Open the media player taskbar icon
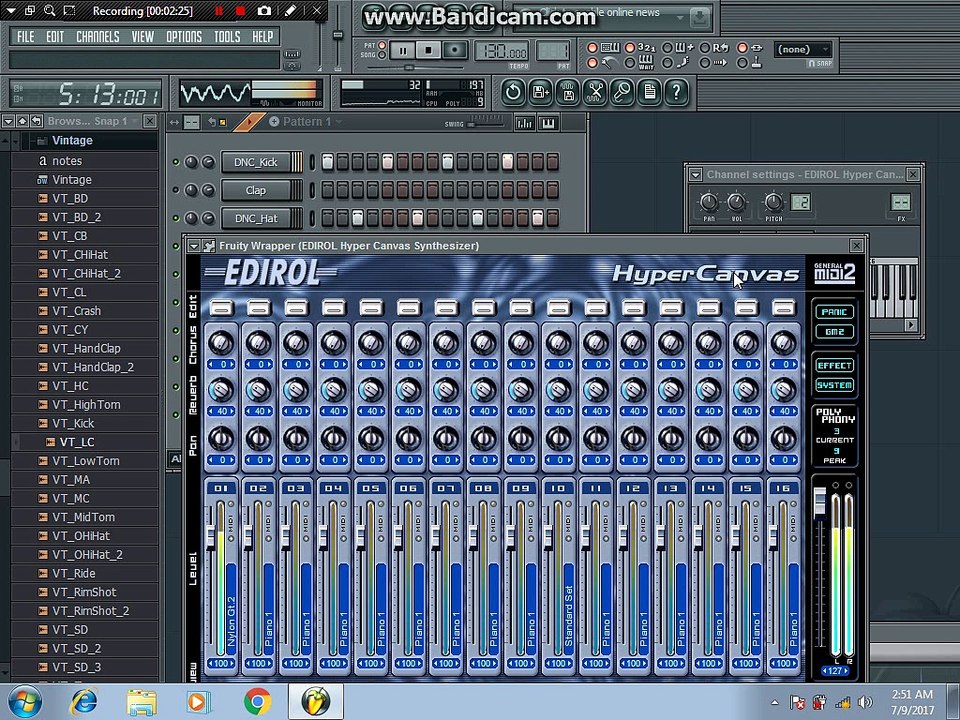The width and height of the screenshot is (960, 720). tap(199, 702)
